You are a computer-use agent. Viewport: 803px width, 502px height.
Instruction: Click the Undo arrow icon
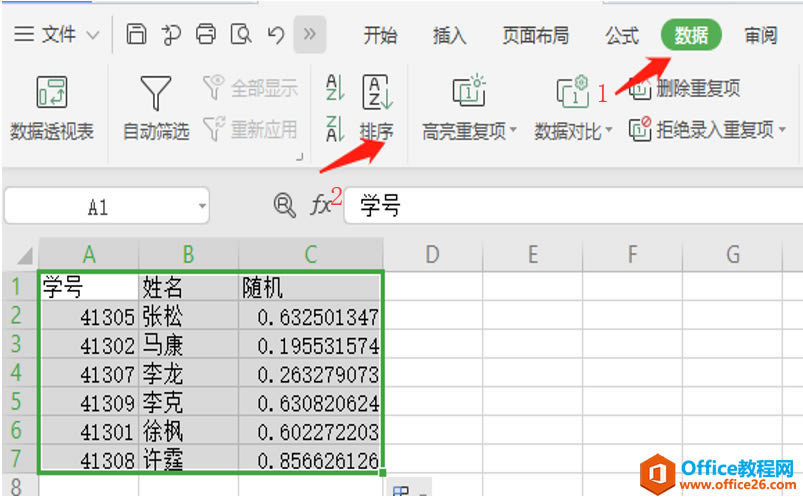tap(276, 35)
